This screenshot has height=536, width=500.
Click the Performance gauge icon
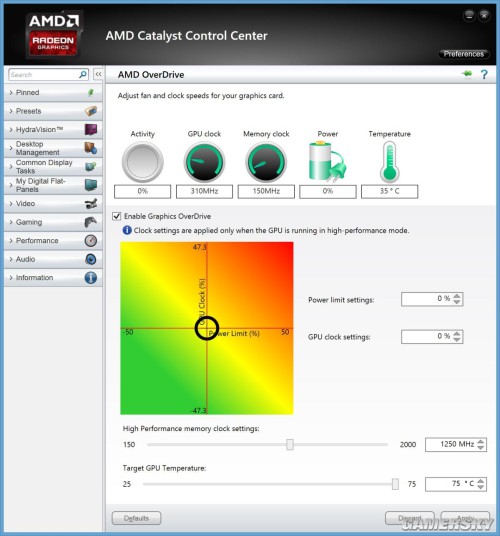point(91,241)
